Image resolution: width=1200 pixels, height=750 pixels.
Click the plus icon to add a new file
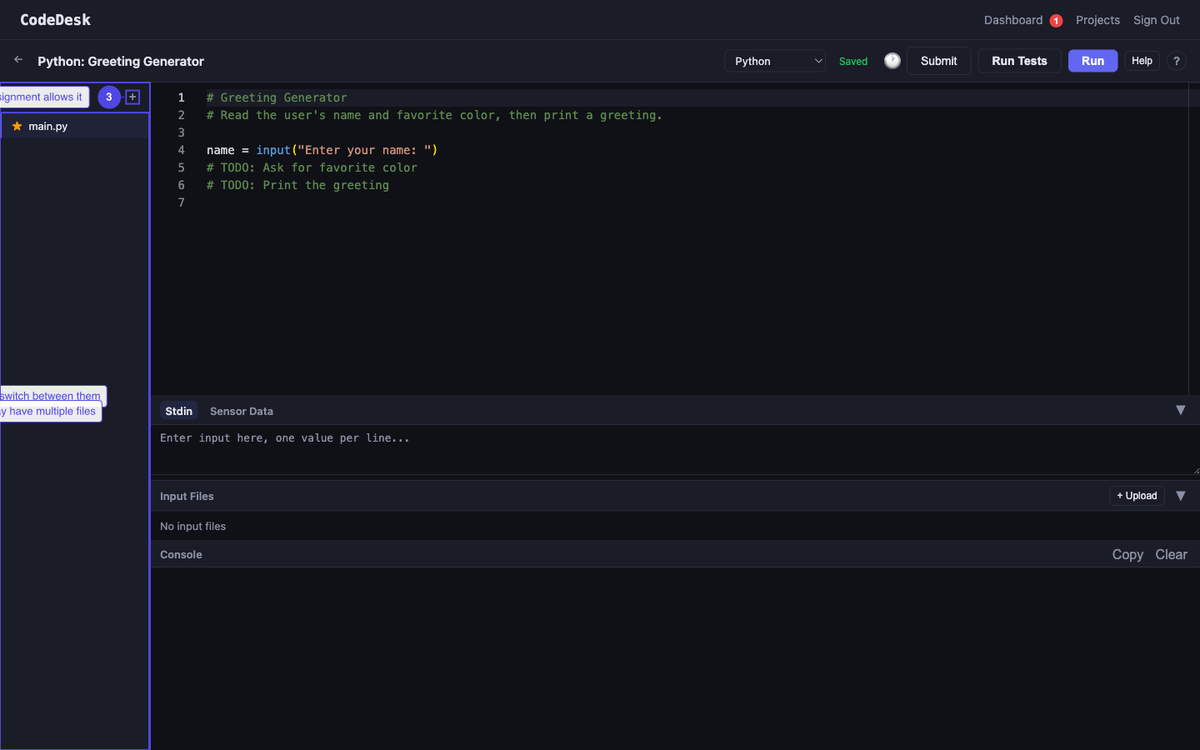(132, 97)
